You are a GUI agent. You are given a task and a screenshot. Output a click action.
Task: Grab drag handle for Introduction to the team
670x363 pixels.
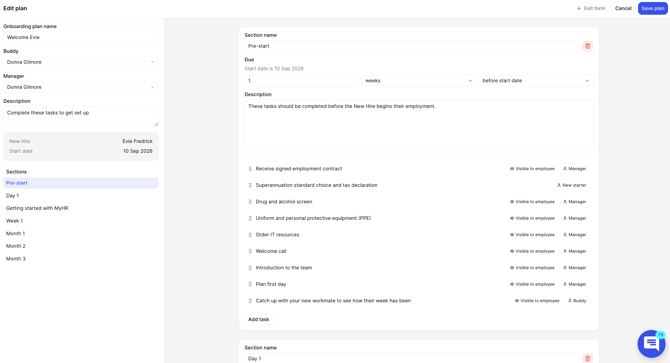(x=250, y=268)
